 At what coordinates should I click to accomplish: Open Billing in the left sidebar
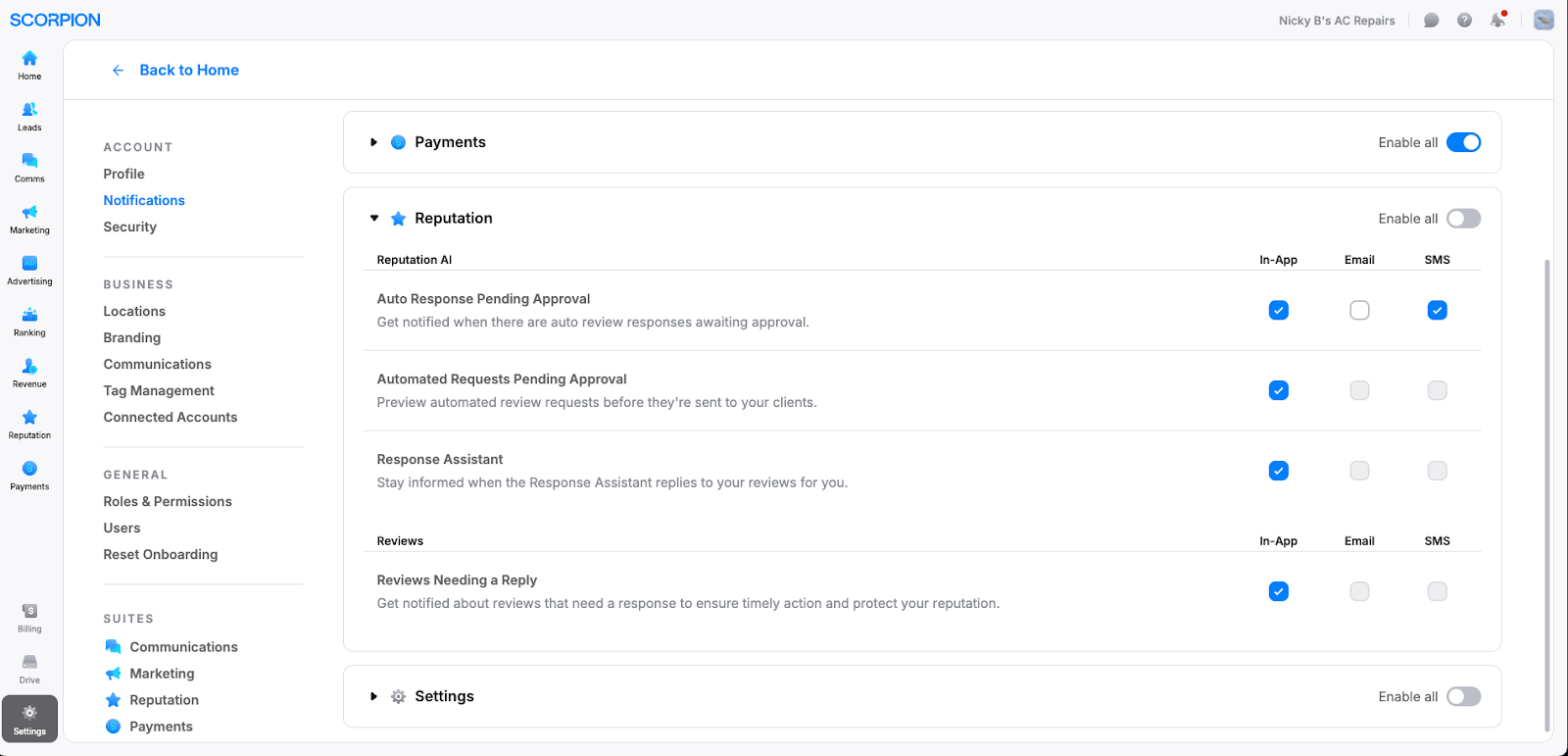(29, 617)
